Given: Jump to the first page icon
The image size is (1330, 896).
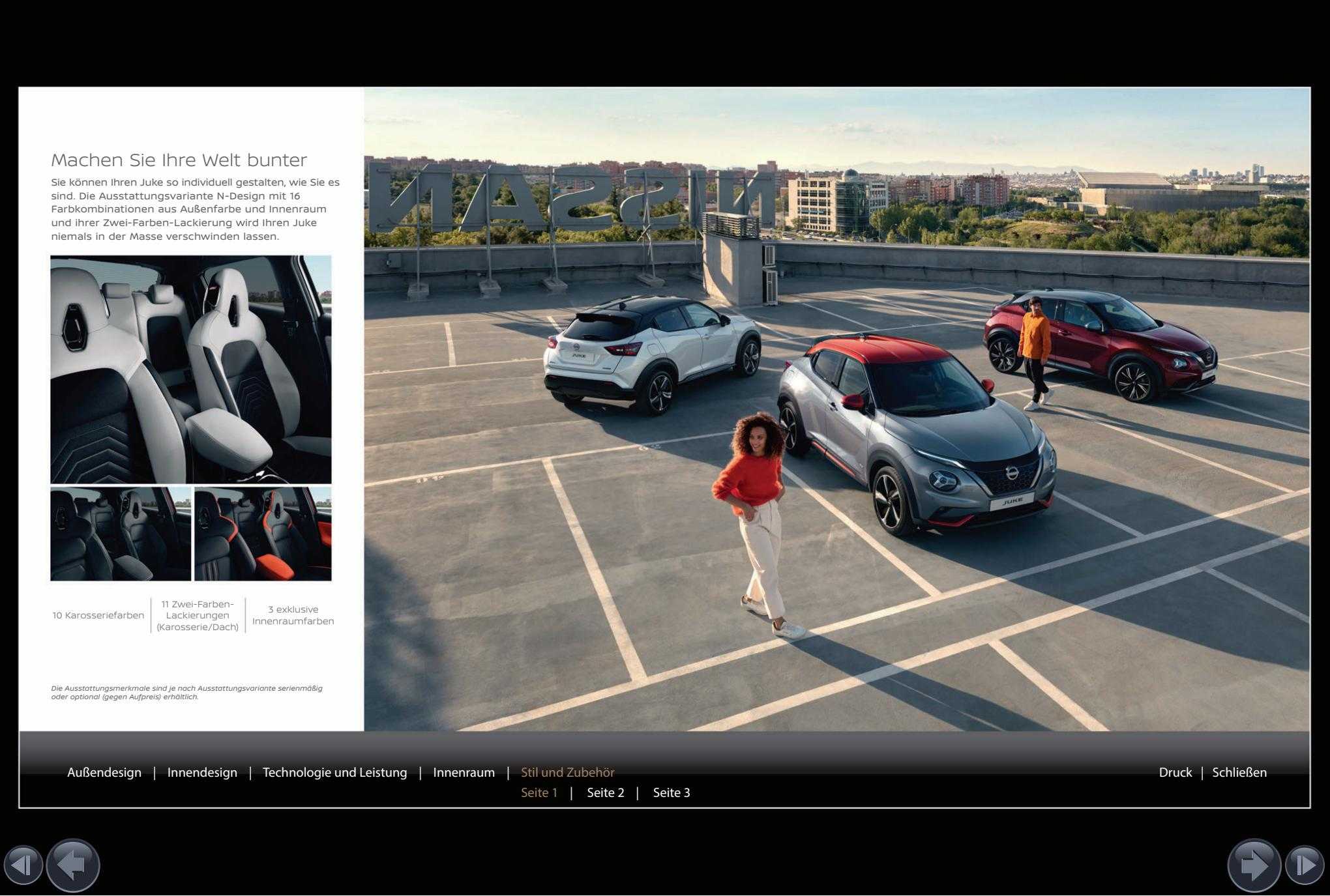Looking at the screenshot, I should (x=23, y=865).
